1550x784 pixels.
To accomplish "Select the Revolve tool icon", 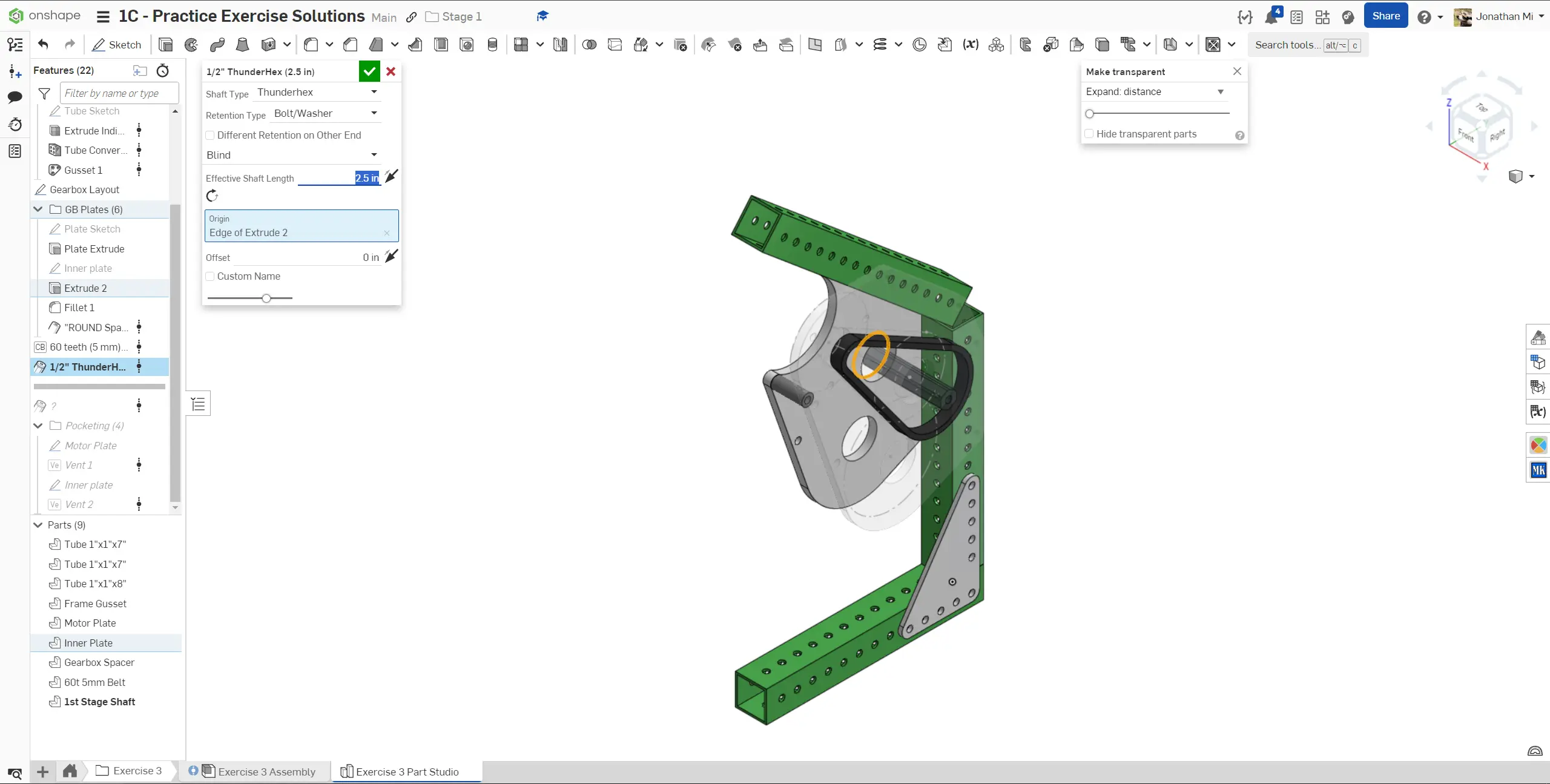I will 191,45.
